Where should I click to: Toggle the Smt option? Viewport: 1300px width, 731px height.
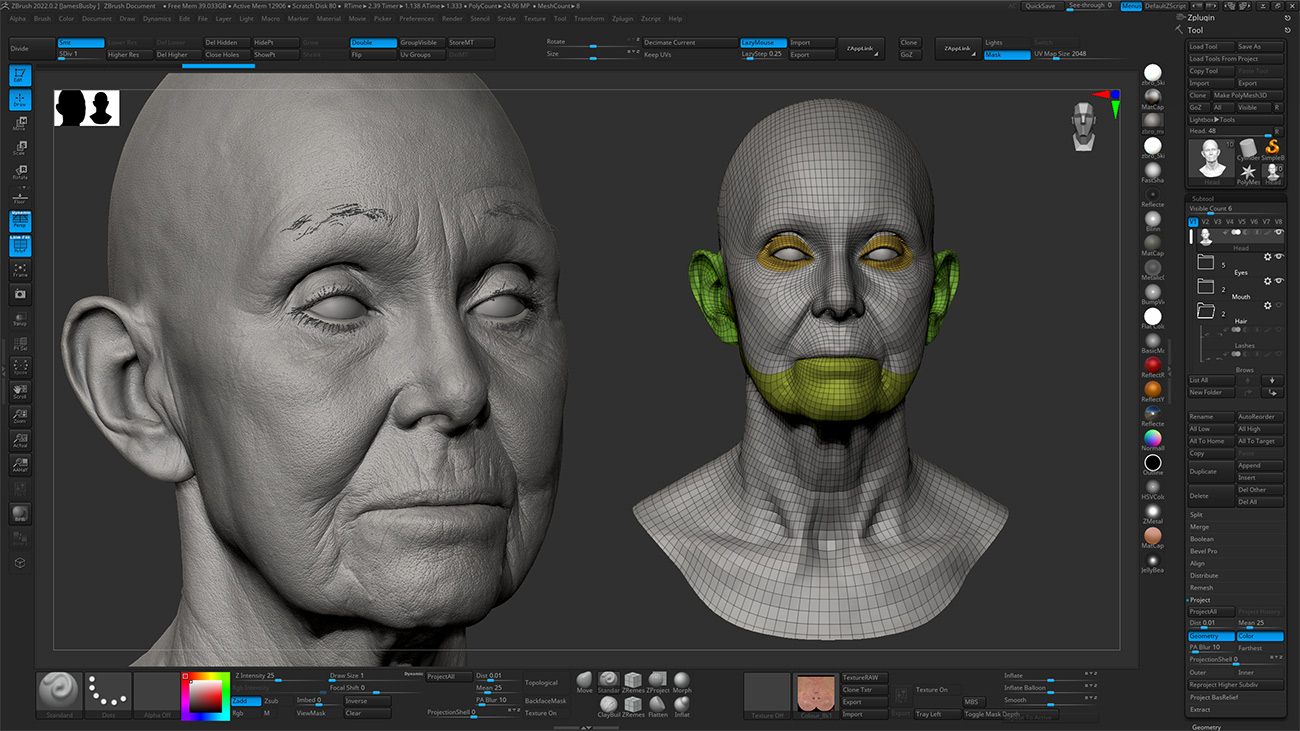[x=81, y=43]
